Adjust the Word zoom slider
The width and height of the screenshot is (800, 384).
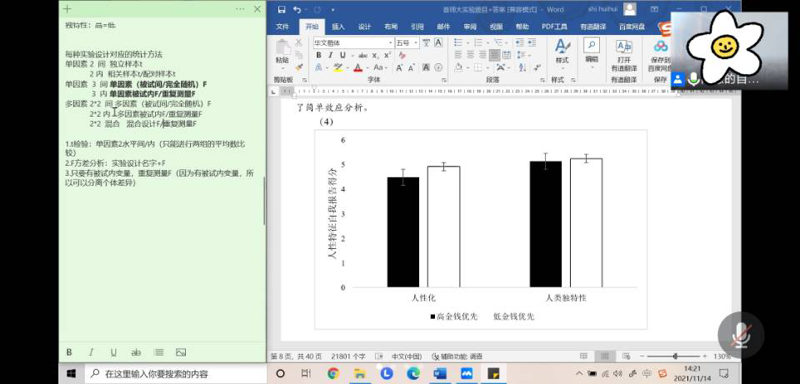675,356
